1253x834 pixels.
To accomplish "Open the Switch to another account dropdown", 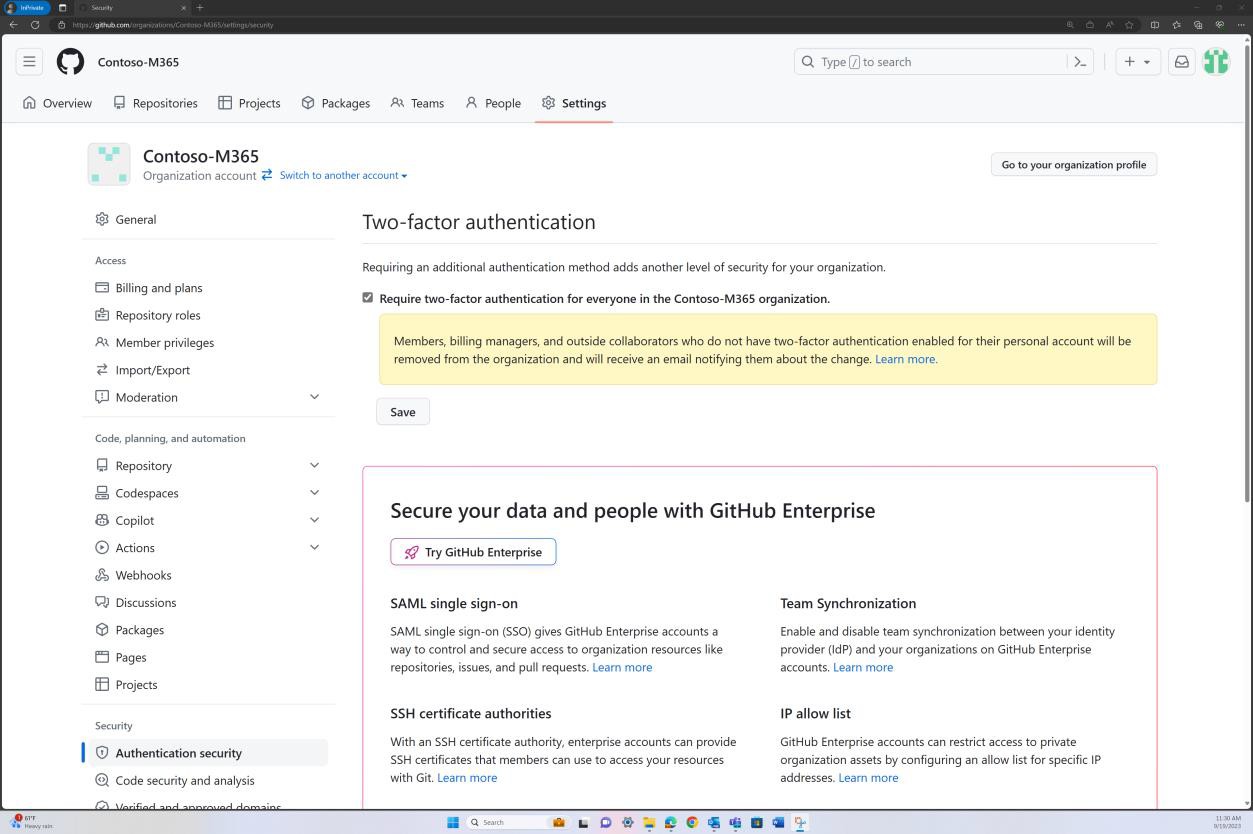I will click(342, 175).
